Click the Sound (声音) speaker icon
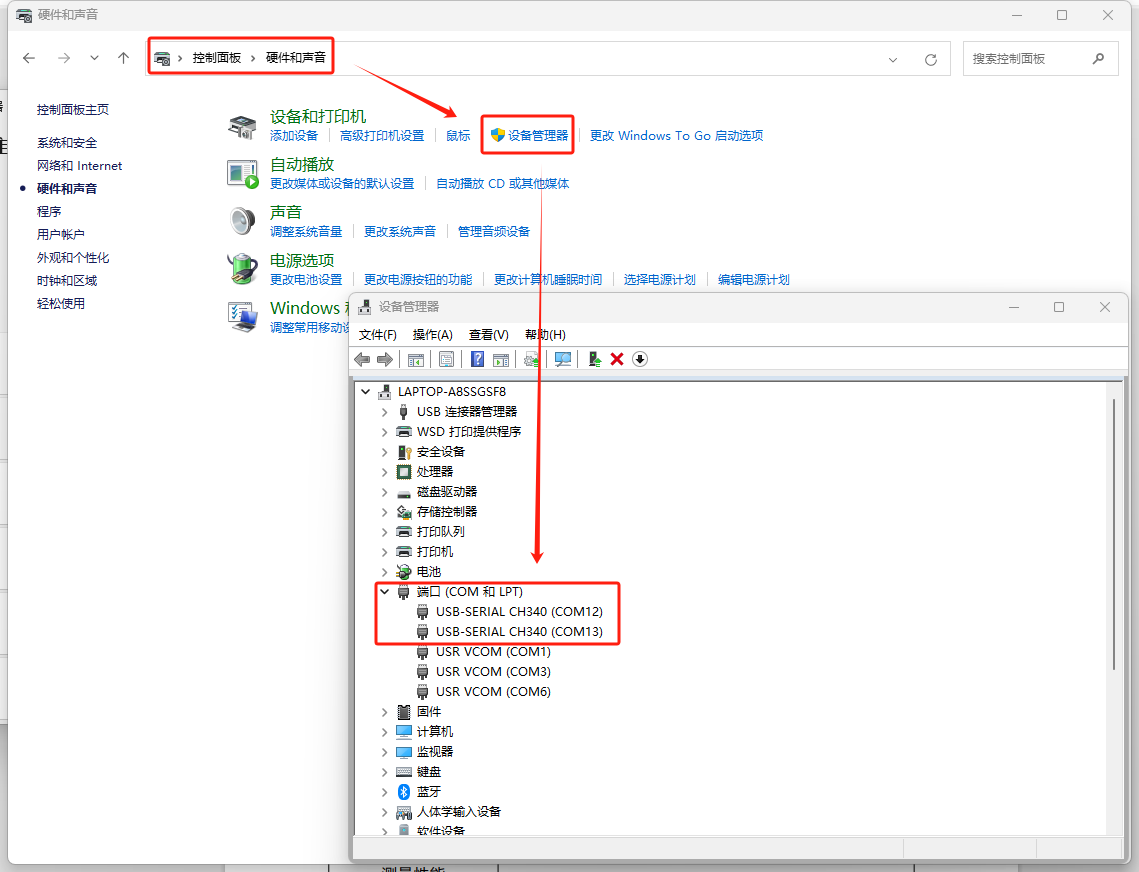 click(x=242, y=221)
